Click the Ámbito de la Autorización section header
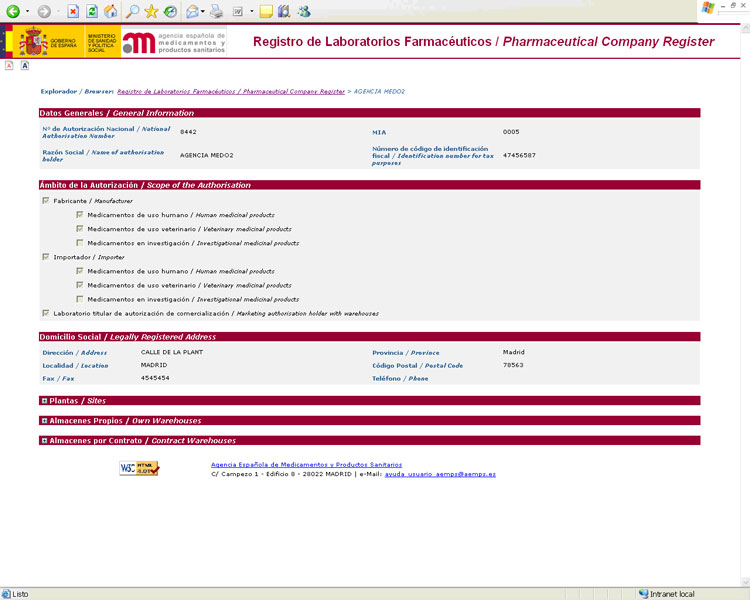750x600 pixels. (x=369, y=185)
